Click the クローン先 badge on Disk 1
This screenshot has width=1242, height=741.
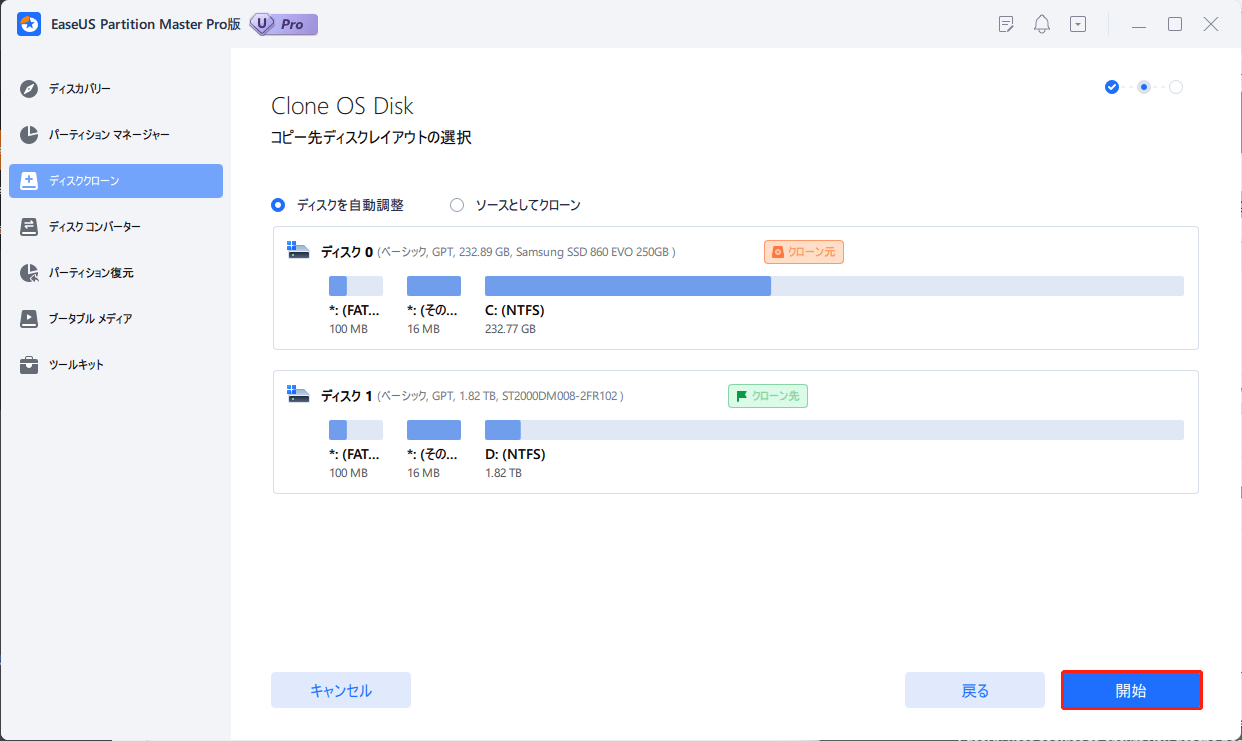tap(767, 396)
